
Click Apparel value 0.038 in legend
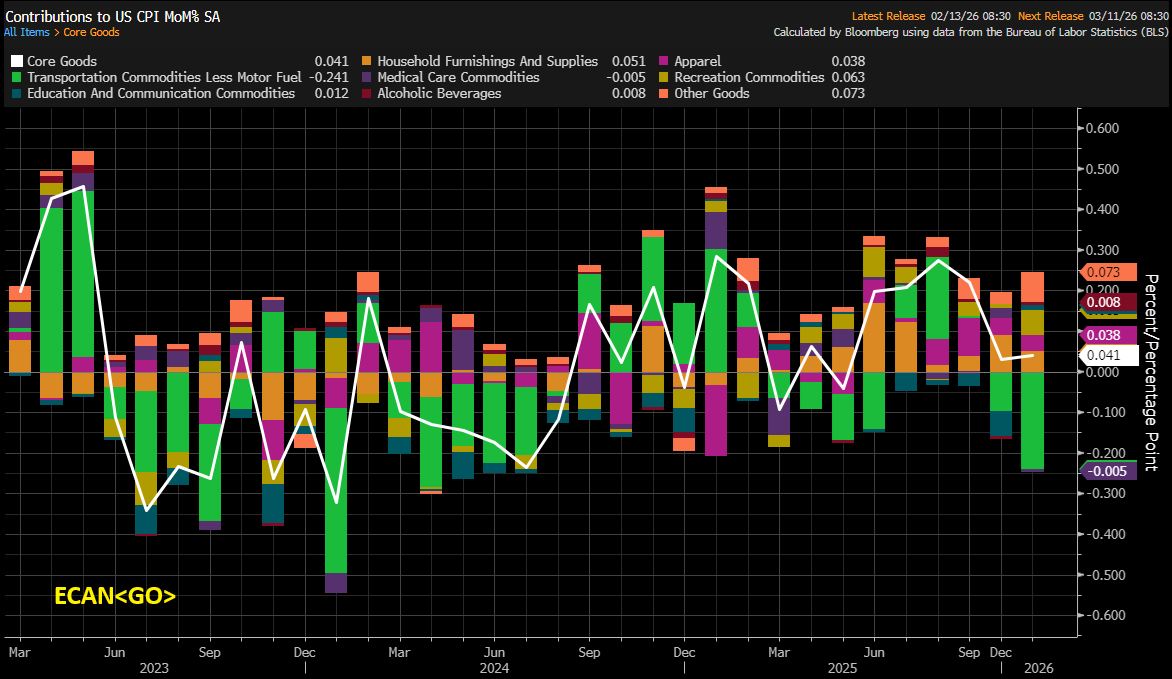[848, 61]
